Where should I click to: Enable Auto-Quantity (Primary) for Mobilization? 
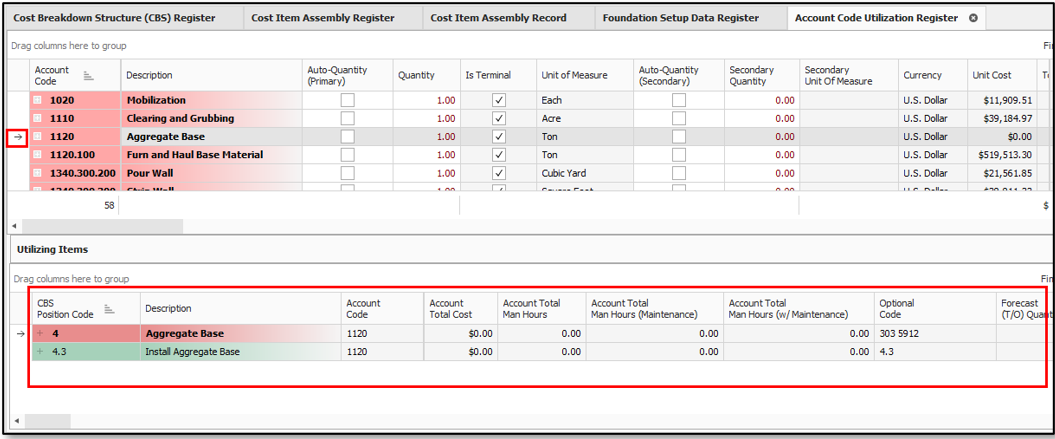(x=347, y=101)
